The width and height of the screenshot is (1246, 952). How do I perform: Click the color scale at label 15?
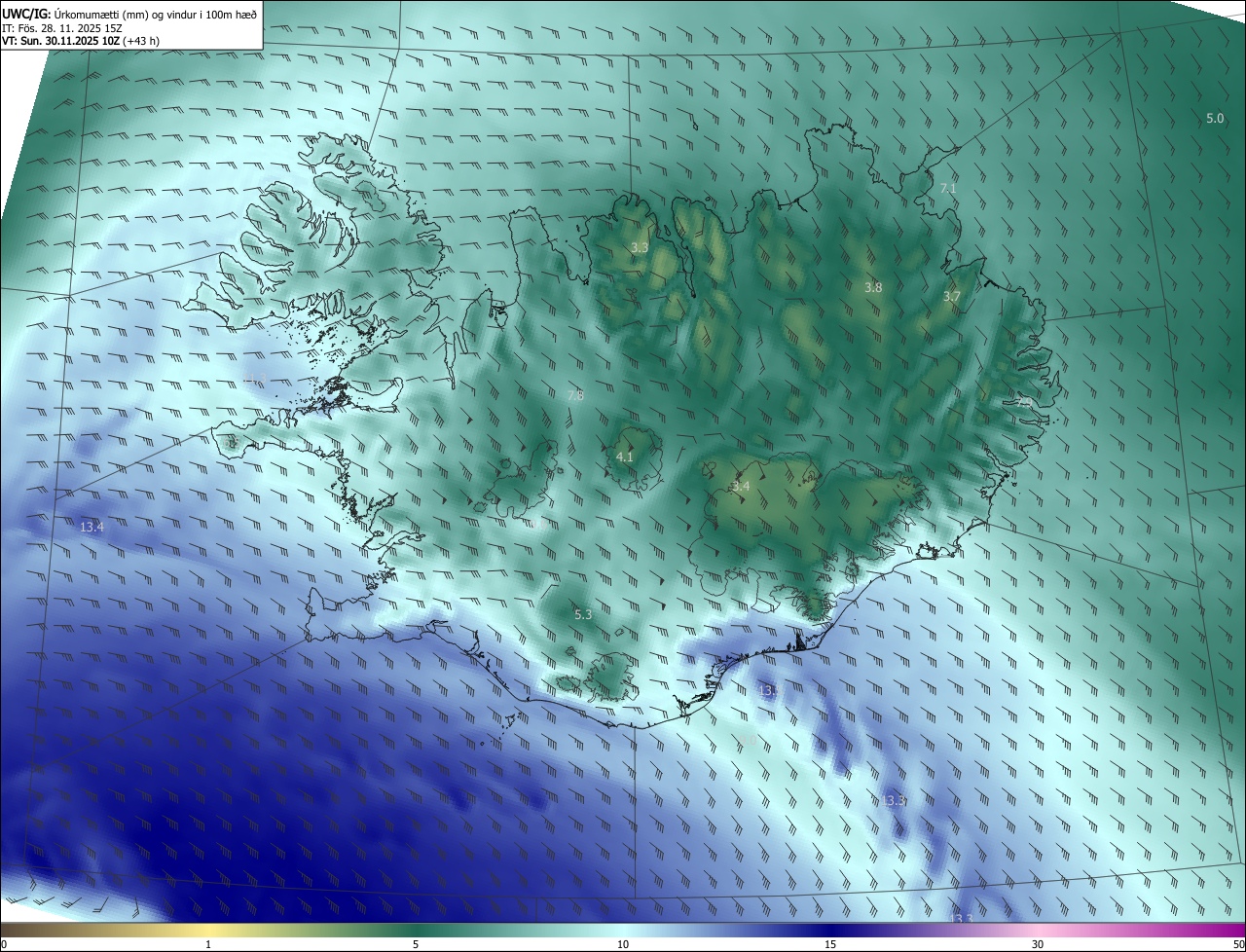(x=830, y=945)
